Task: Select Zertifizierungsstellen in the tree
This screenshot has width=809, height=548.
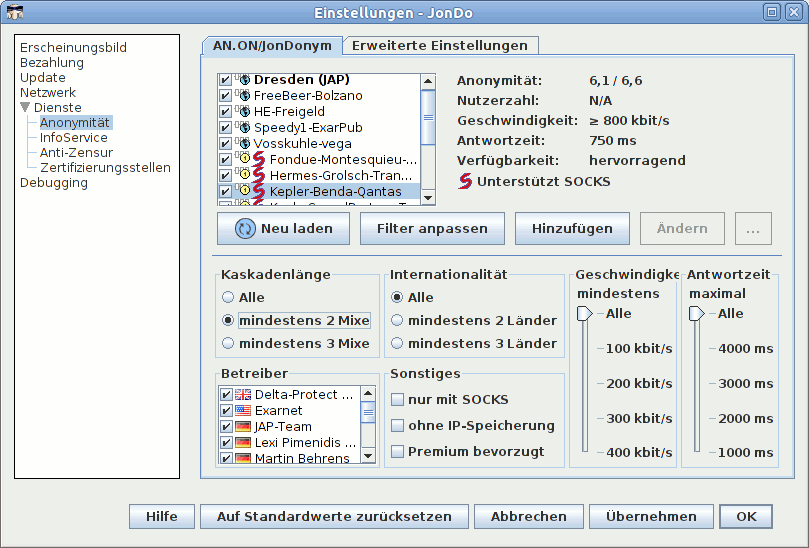Action: click(x=105, y=168)
